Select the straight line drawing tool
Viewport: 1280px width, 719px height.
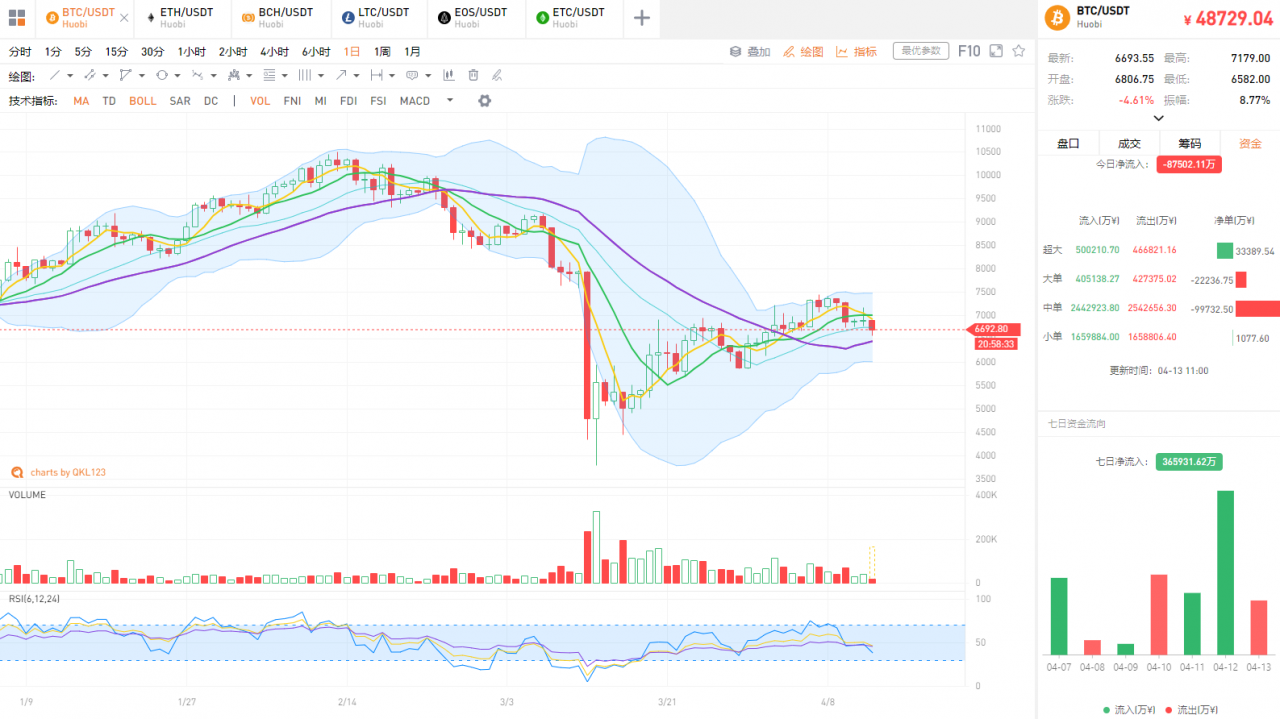click(x=55, y=75)
